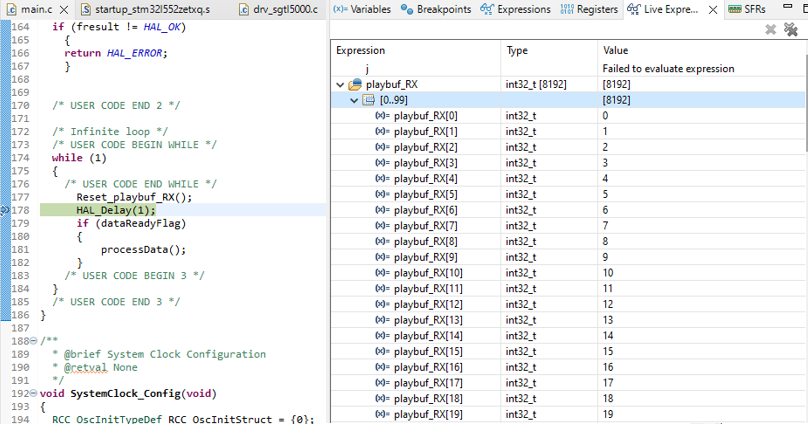Viewport: 808px width, 445px height.
Task: Select the j expression row
Action: [x=567, y=69]
